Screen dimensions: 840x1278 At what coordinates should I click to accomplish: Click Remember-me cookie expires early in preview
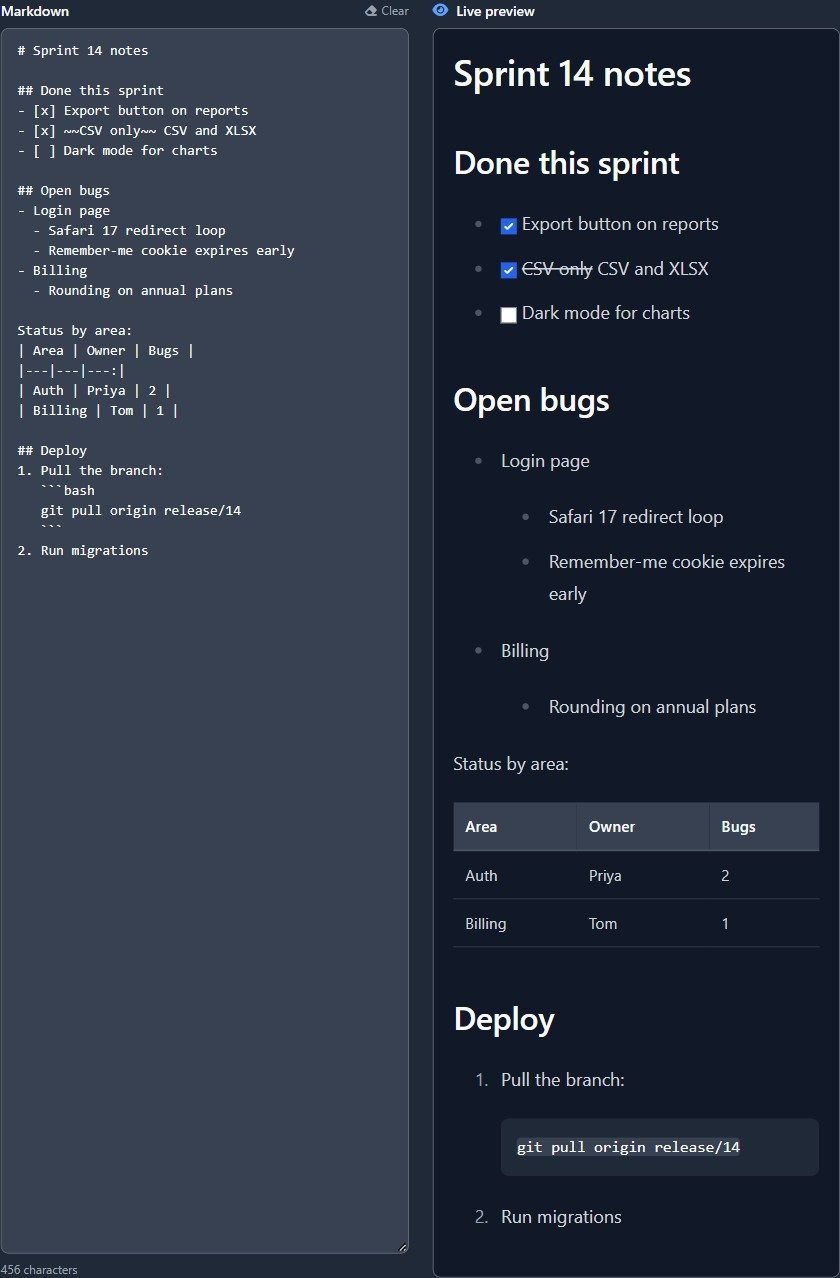tap(667, 577)
